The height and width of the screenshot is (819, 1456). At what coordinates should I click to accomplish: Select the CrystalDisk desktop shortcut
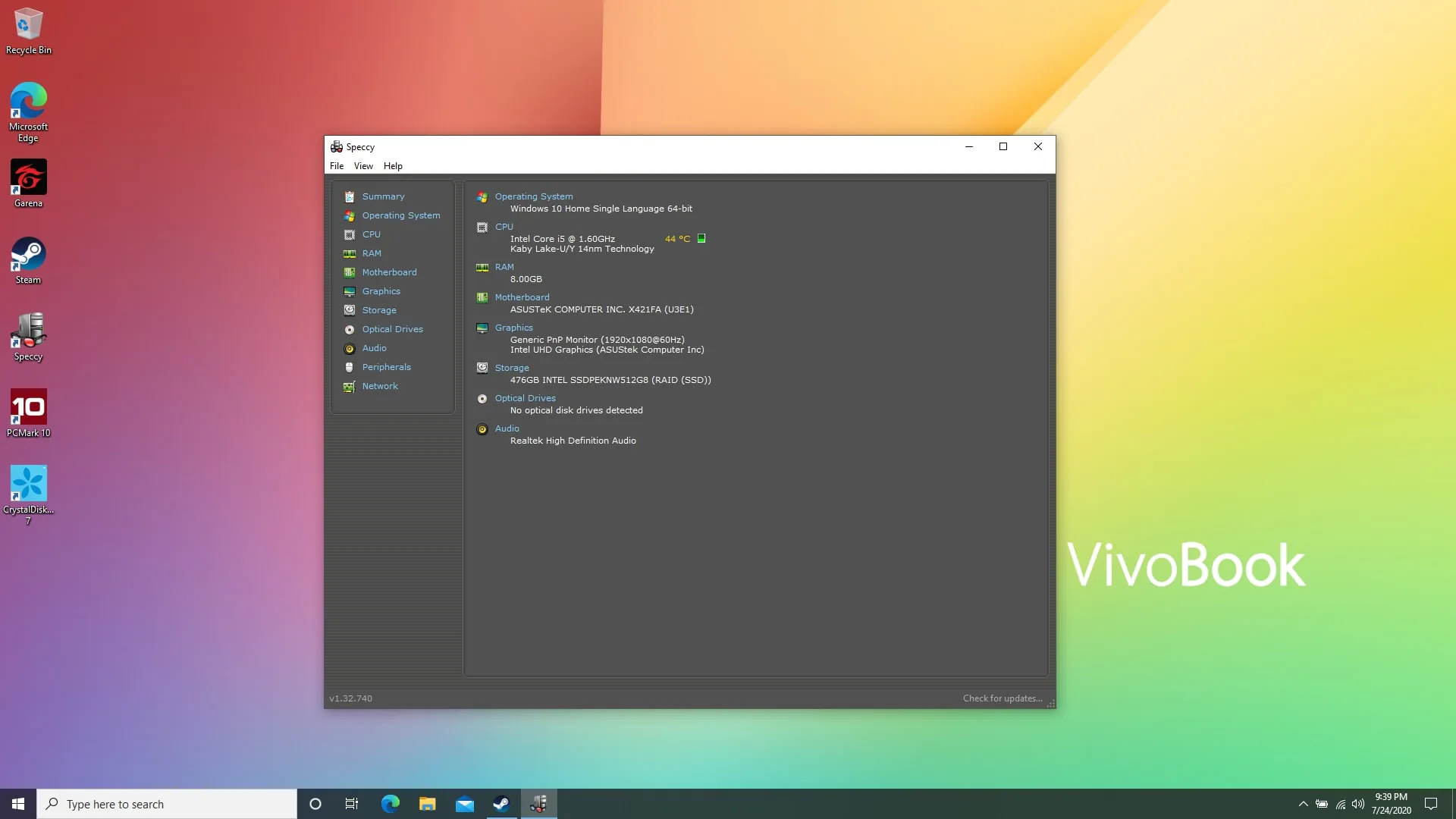[x=29, y=495]
